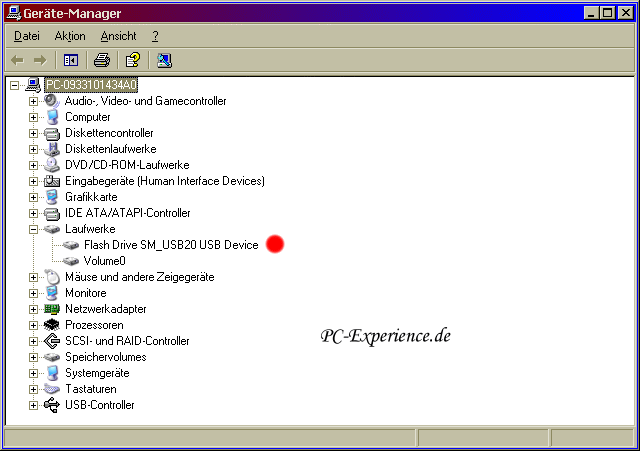Close the Geräte-Manager window
640x451 pixels.
click(x=626, y=13)
